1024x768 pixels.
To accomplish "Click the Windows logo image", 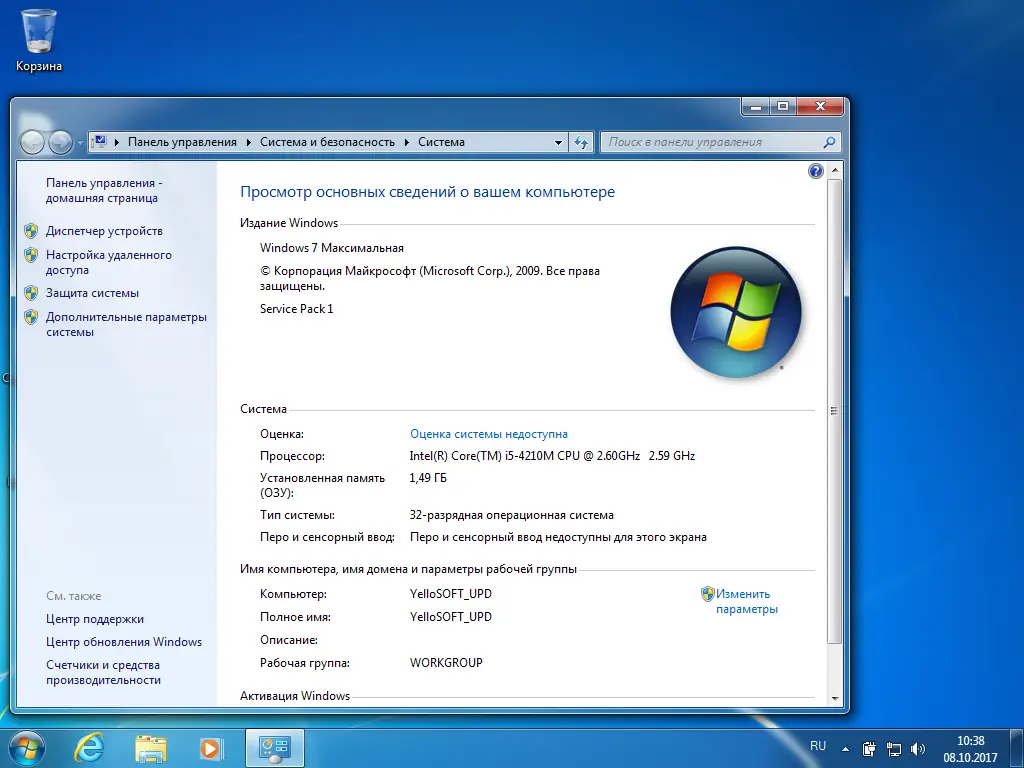I will 736,312.
